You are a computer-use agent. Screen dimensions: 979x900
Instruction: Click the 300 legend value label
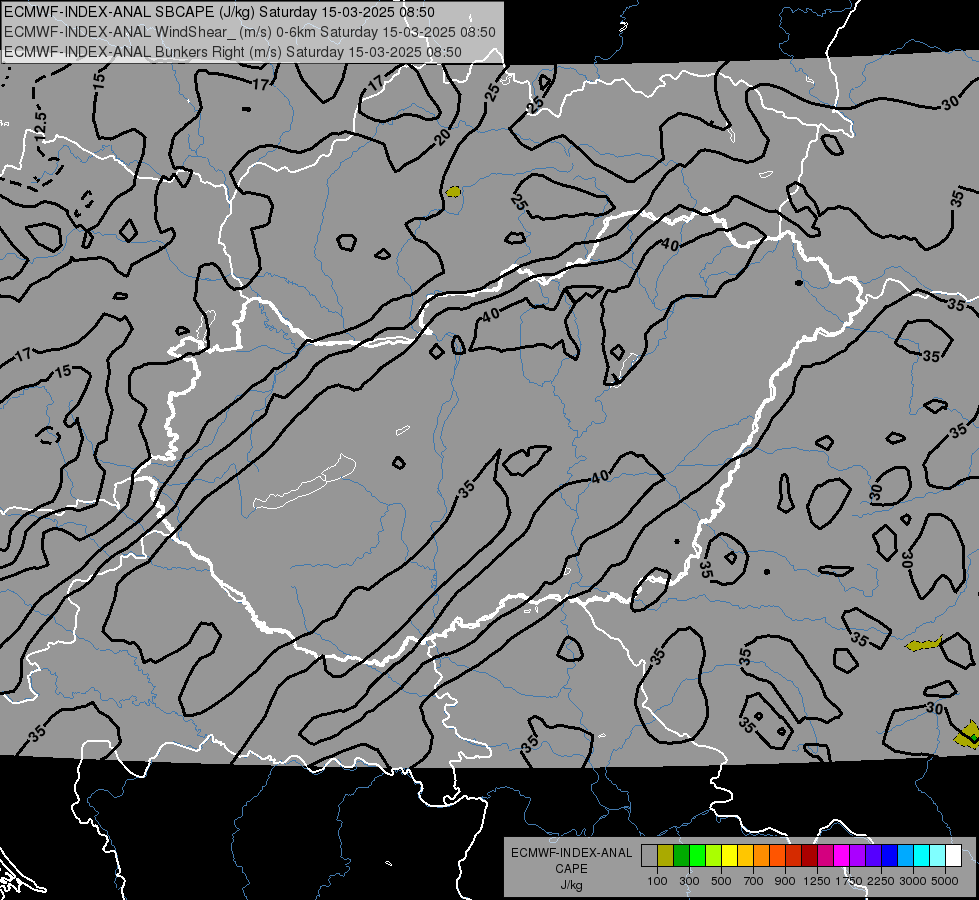click(x=689, y=881)
